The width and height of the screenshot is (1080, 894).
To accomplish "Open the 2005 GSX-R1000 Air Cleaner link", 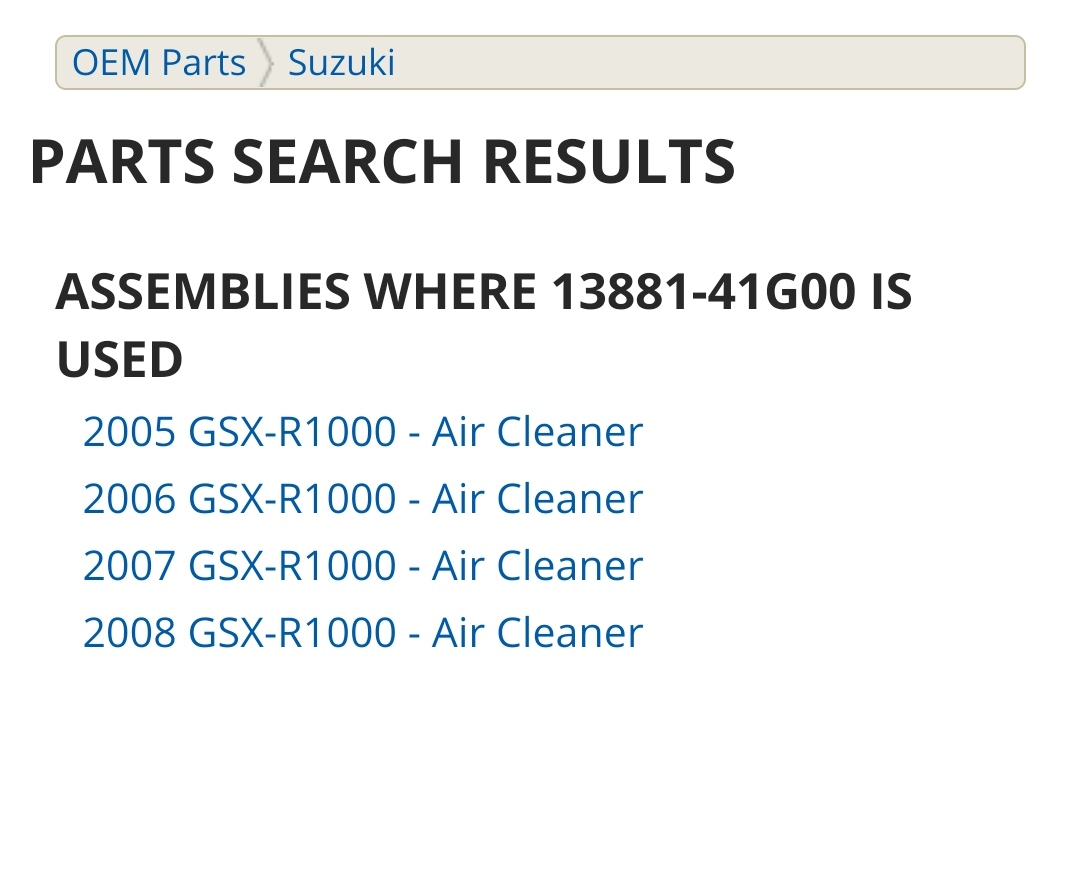I will (362, 432).
